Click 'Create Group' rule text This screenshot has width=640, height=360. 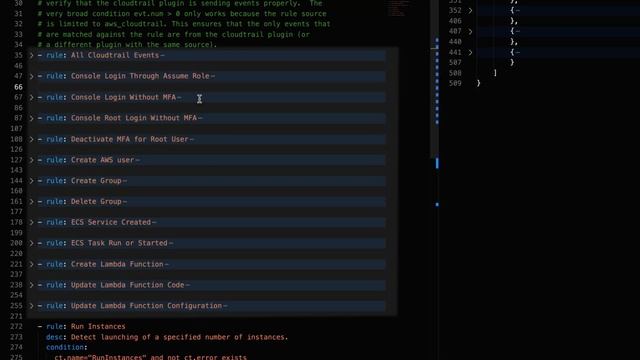96,180
